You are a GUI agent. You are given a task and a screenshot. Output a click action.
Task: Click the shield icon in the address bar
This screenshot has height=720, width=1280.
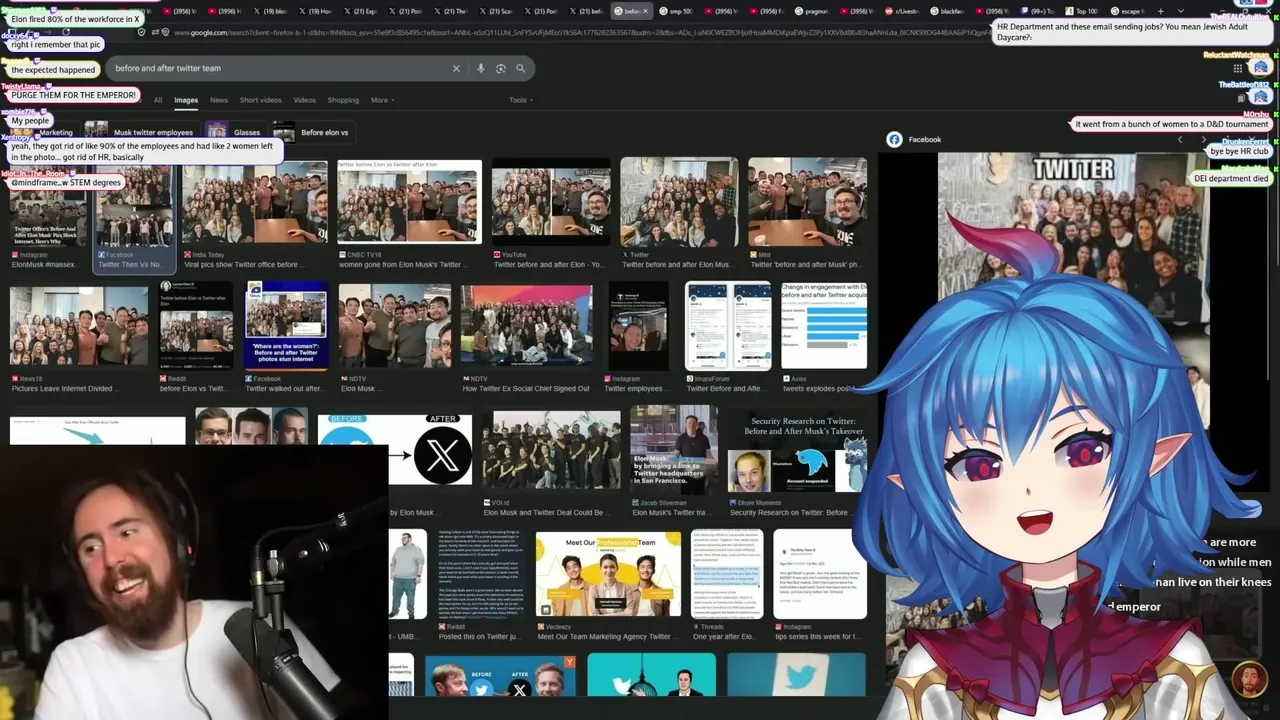click(141, 32)
